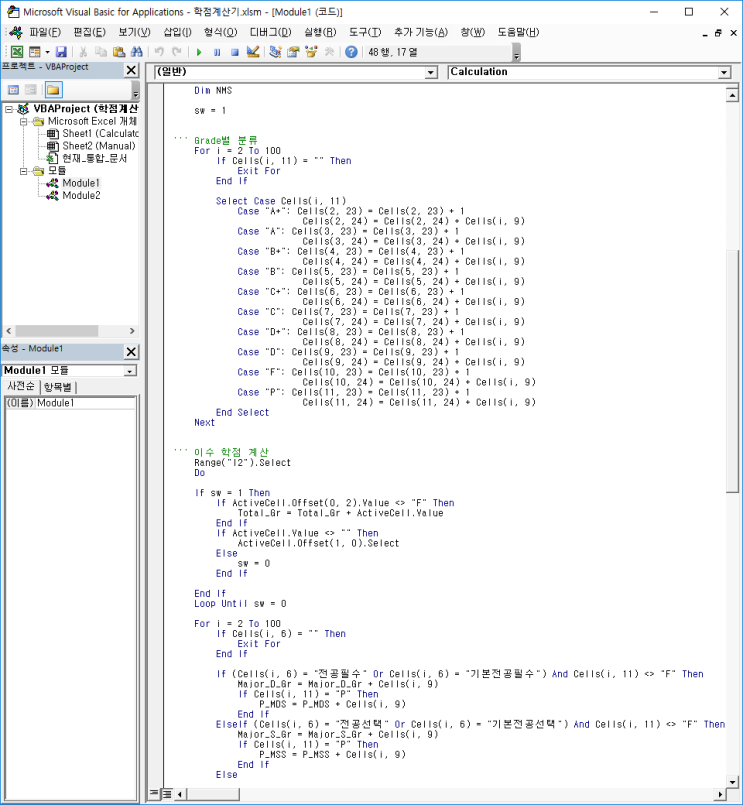This screenshot has width=743, height=805.
Task: Open Project Explorer toolbar icon
Action: pyautogui.click(x=275, y=52)
